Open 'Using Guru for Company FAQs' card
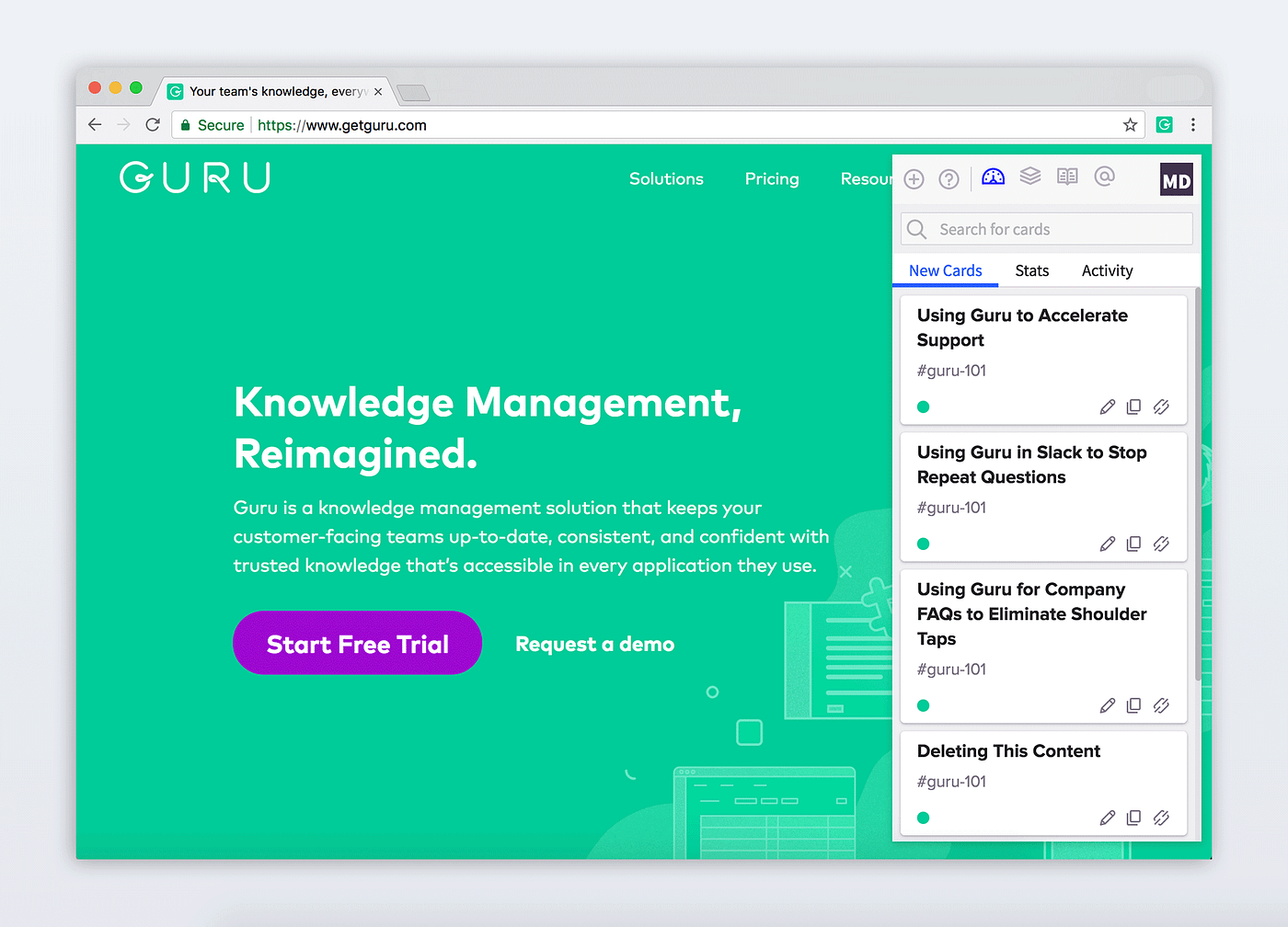This screenshot has height=927, width=1288. [1031, 613]
